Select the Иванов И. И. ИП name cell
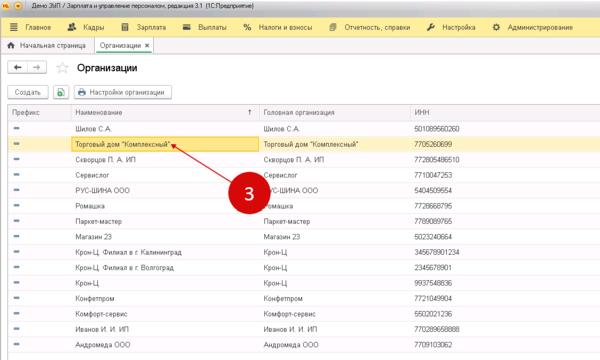 pos(165,329)
